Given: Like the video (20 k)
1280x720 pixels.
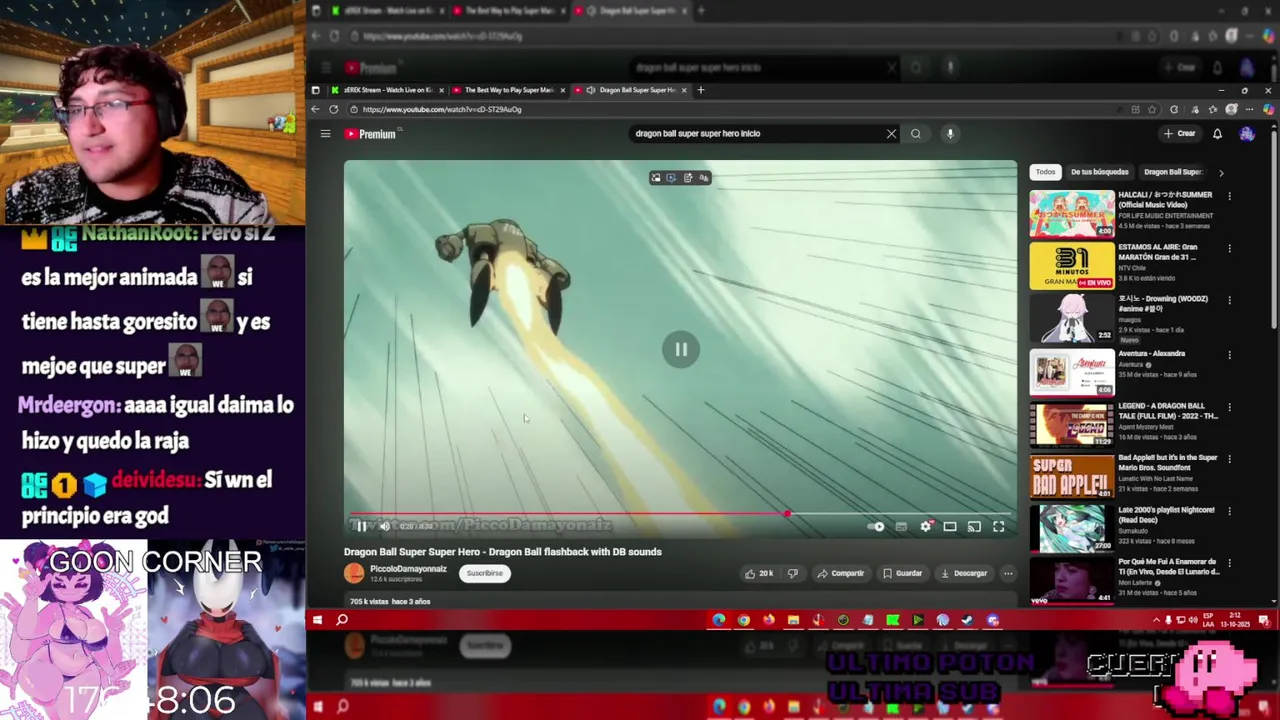Looking at the screenshot, I should coord(759,574).
